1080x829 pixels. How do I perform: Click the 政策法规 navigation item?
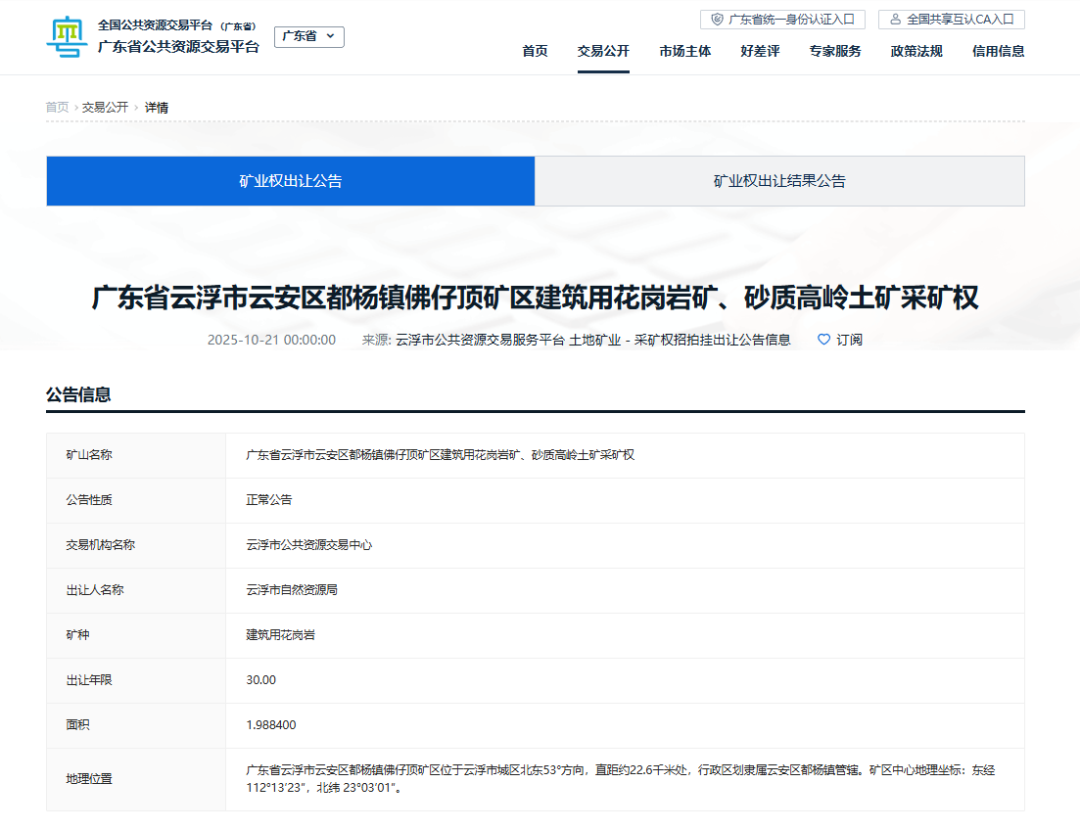click(915, 51)
